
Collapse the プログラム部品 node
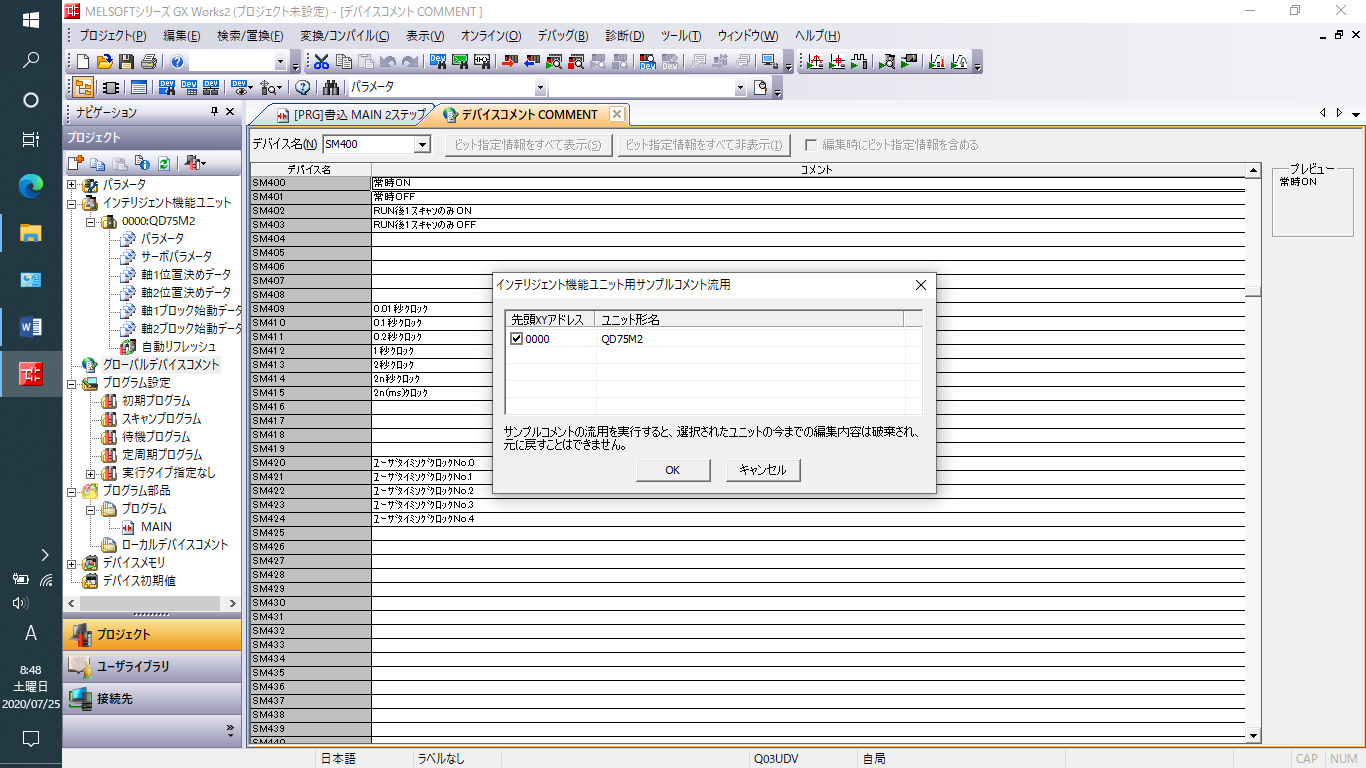72,491
